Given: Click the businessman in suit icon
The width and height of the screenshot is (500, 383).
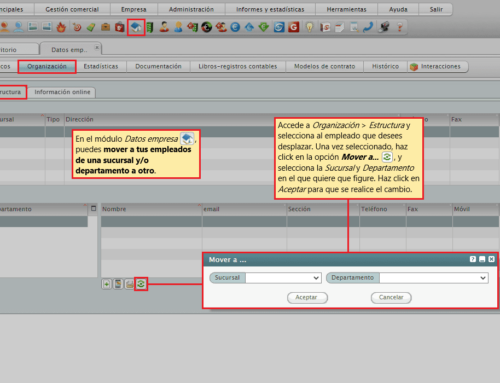Looking at the screenshot, I should [164, 27].
